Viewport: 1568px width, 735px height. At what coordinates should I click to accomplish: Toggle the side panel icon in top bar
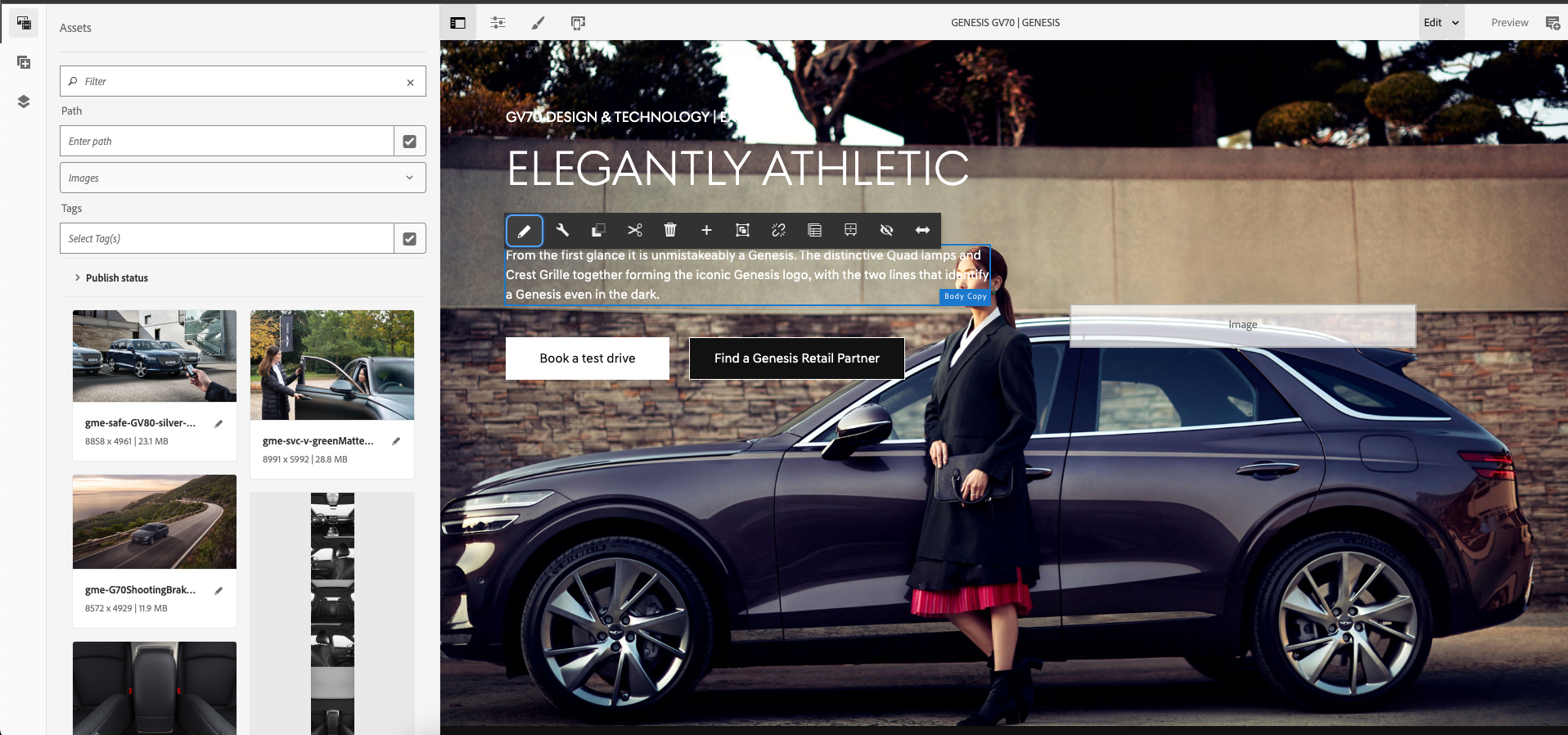[x=458, y=23]
